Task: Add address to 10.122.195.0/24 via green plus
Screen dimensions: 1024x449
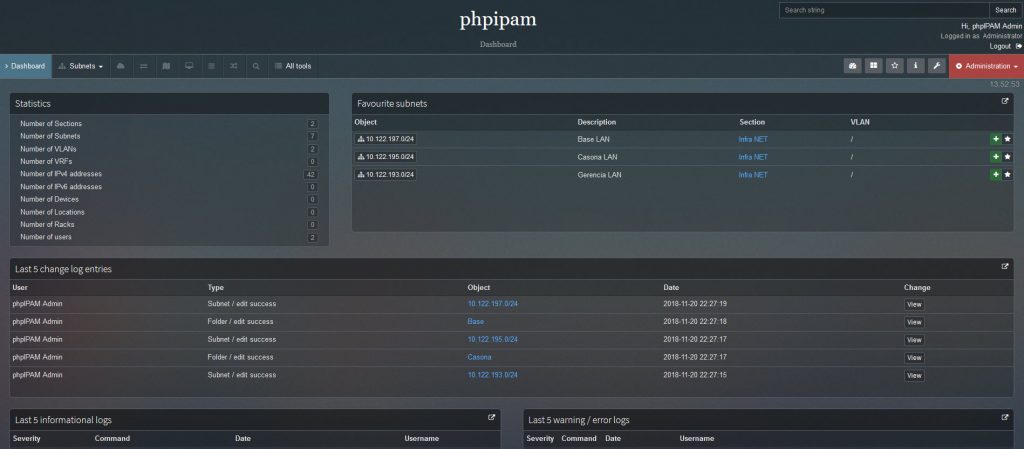Action: (x=995, y=157)
